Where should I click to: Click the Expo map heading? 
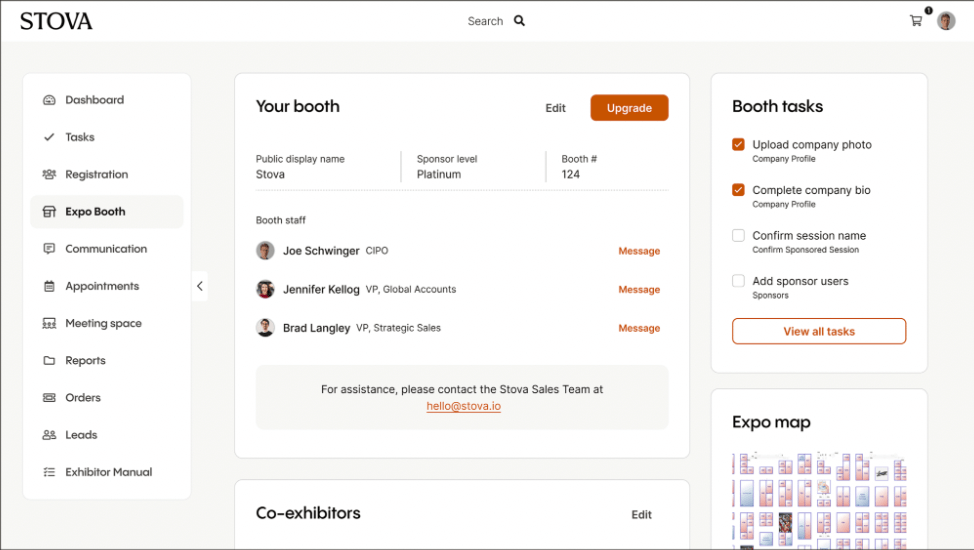[771, 423]
